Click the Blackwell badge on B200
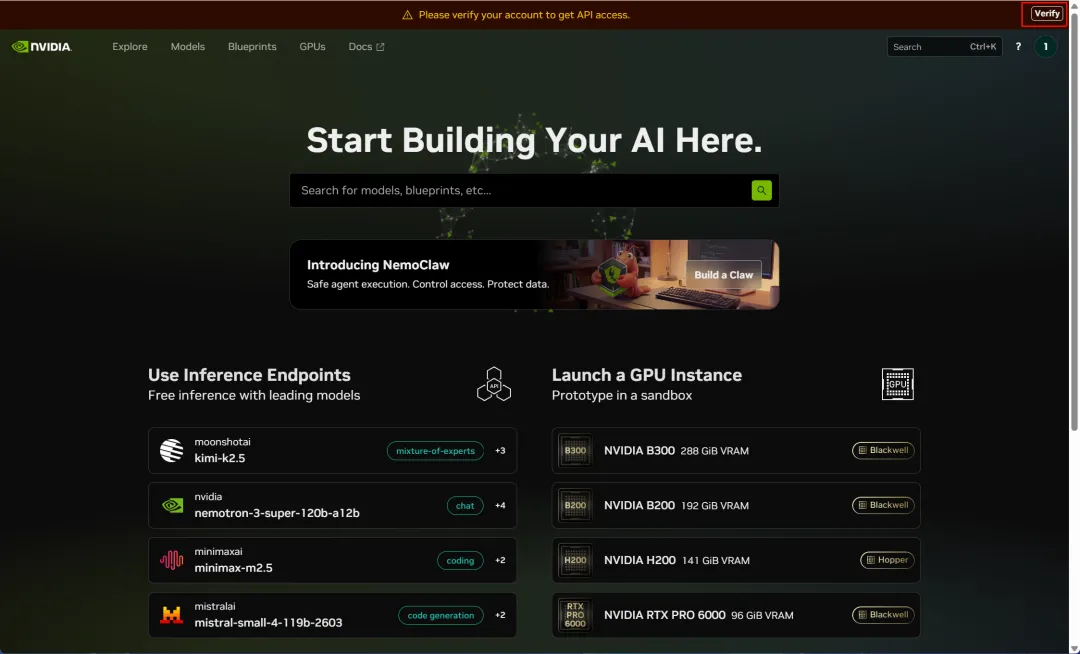Screen dimensions: 1080x654 (883, 505)
